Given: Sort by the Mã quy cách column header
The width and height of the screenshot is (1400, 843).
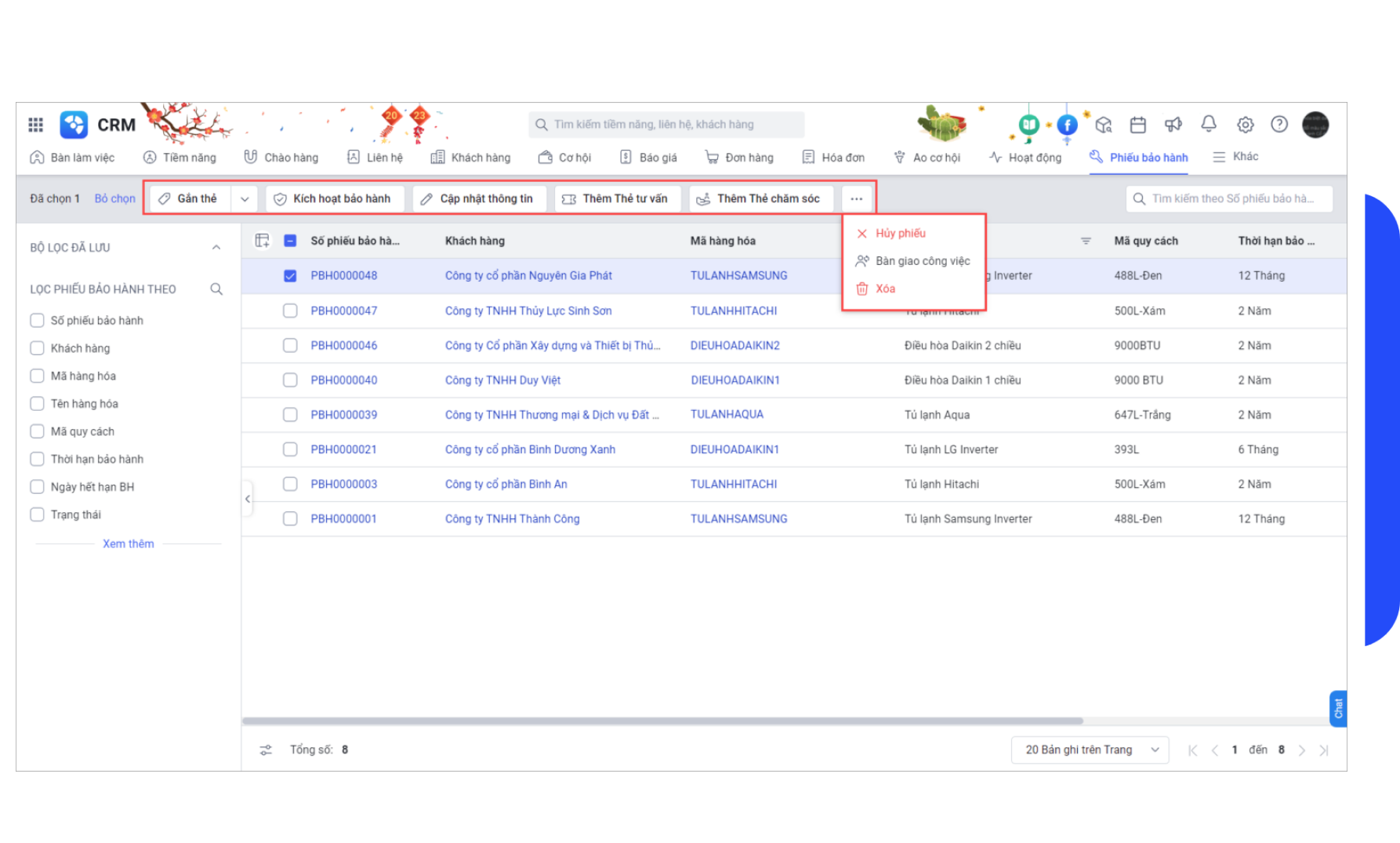Looking at the screenshot, I should (1145, 241).
